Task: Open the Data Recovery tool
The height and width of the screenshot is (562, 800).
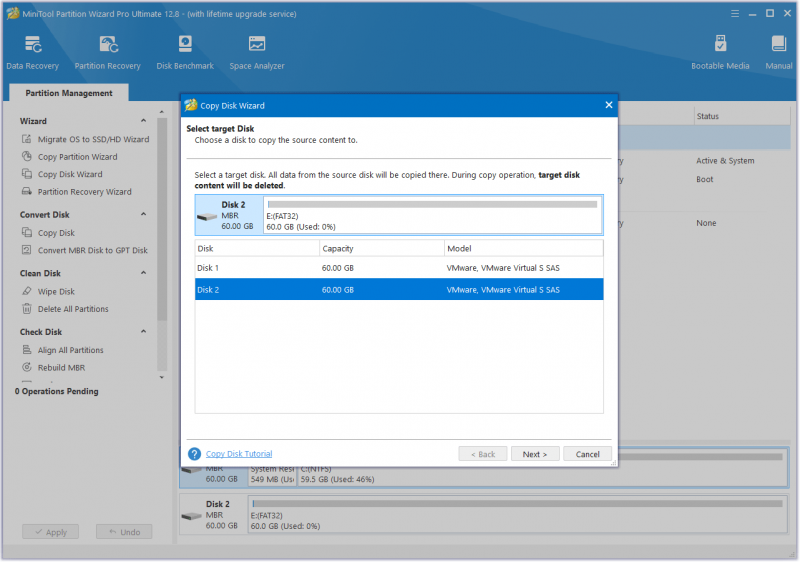Action: tap(33, 53)
